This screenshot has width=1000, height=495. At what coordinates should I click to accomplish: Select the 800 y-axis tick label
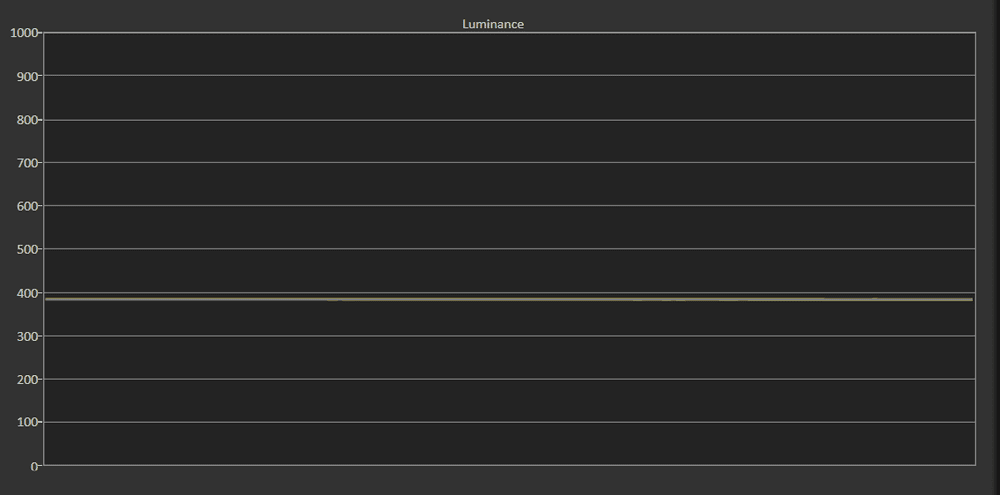(x=26, y=120)
